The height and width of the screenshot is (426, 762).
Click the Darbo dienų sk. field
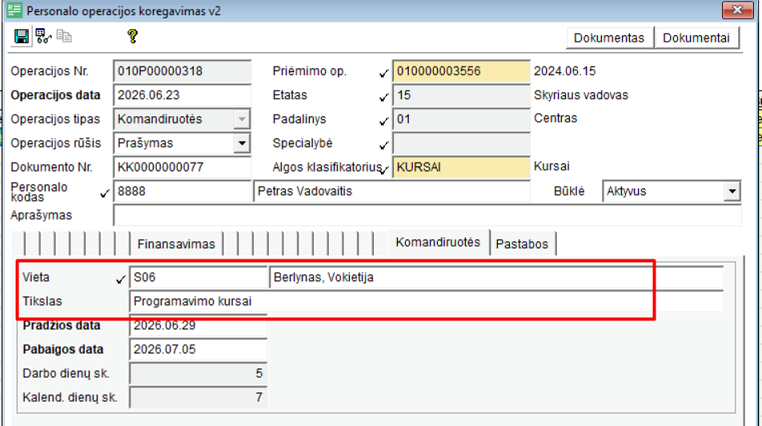tap(198, 374)
